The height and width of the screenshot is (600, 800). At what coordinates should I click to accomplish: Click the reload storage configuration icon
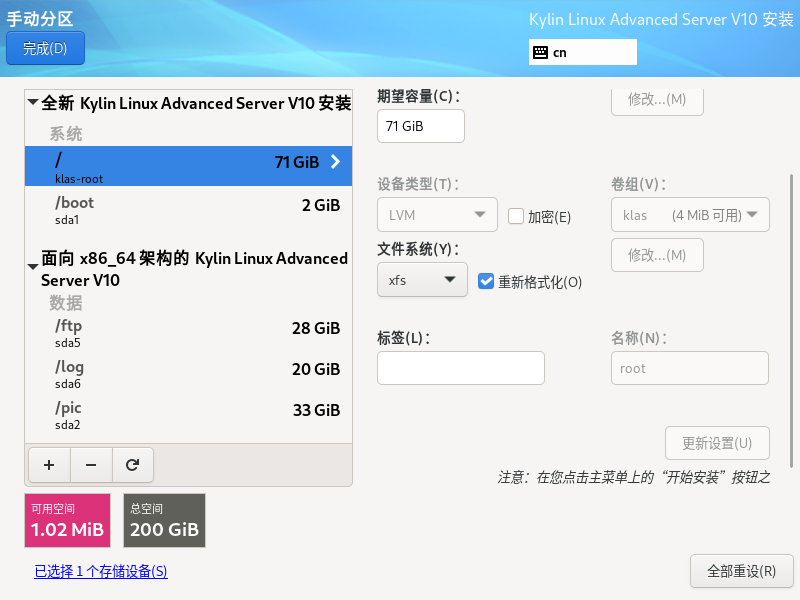click(x=132, y=464)
